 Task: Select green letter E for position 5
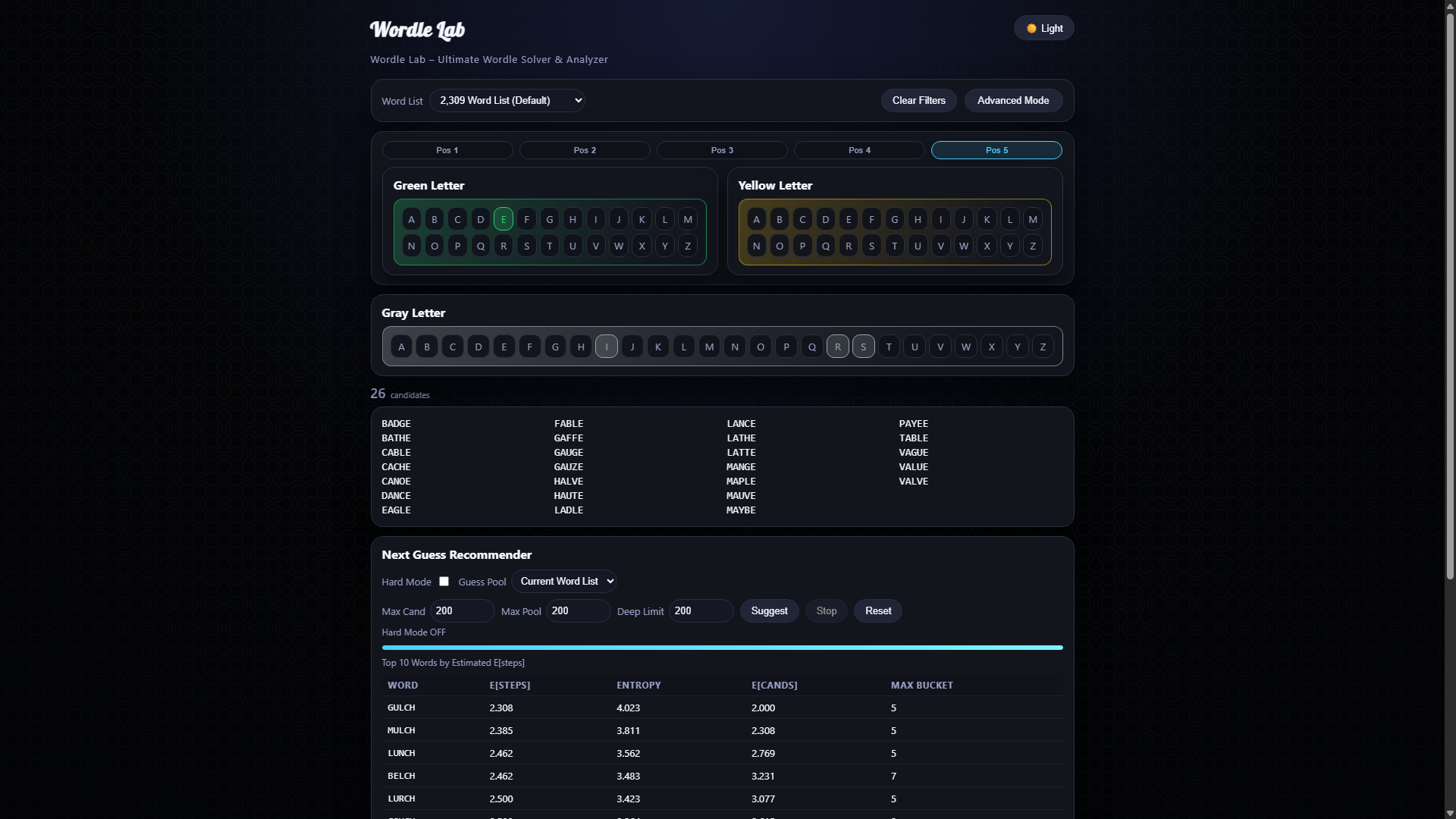[x=504, y=219]
